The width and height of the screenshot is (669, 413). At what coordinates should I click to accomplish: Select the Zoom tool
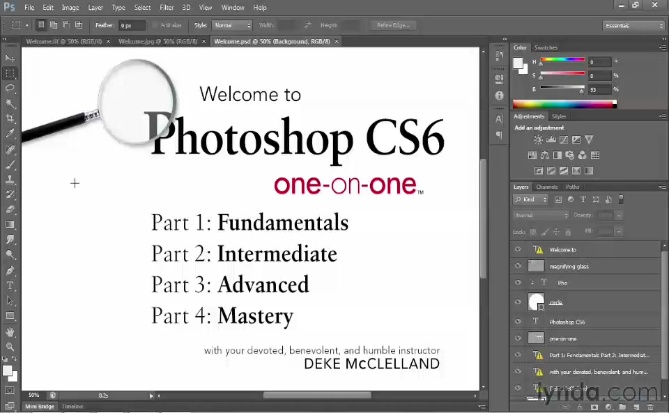pyautogui.click(x=10, y=346)
